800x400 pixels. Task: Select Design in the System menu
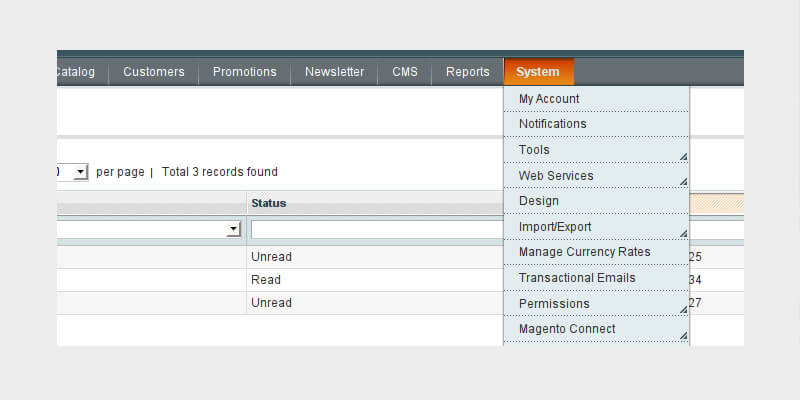click(539, 201)
